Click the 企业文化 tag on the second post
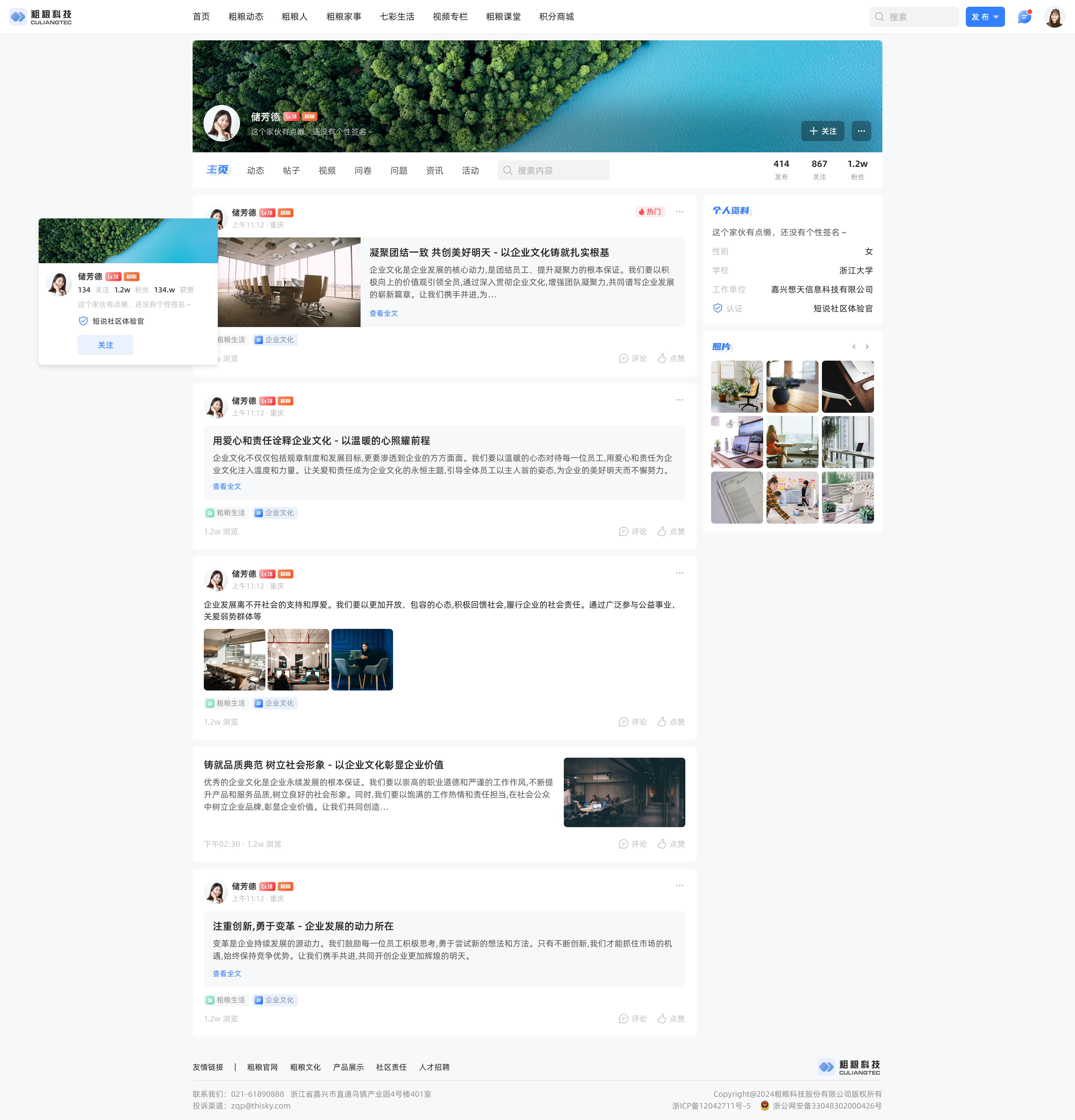Screen dimensions: 1075x1120 [x=275, y=513]
